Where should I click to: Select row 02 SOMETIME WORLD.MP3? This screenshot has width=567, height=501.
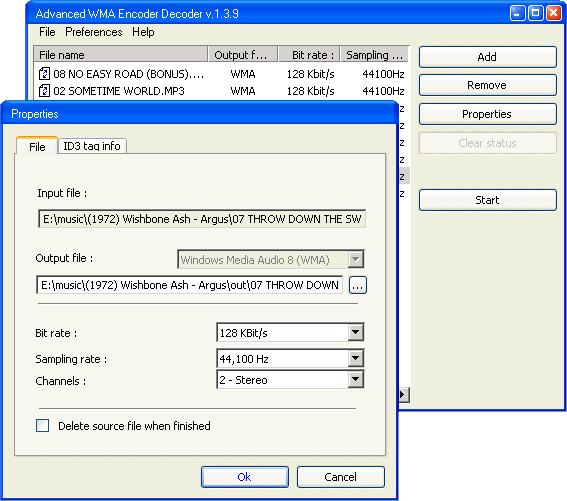tap(221, 91)
